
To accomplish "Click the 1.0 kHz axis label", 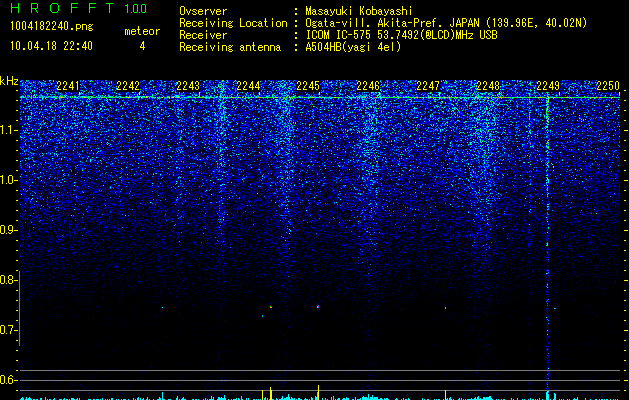I will (9, 180).
